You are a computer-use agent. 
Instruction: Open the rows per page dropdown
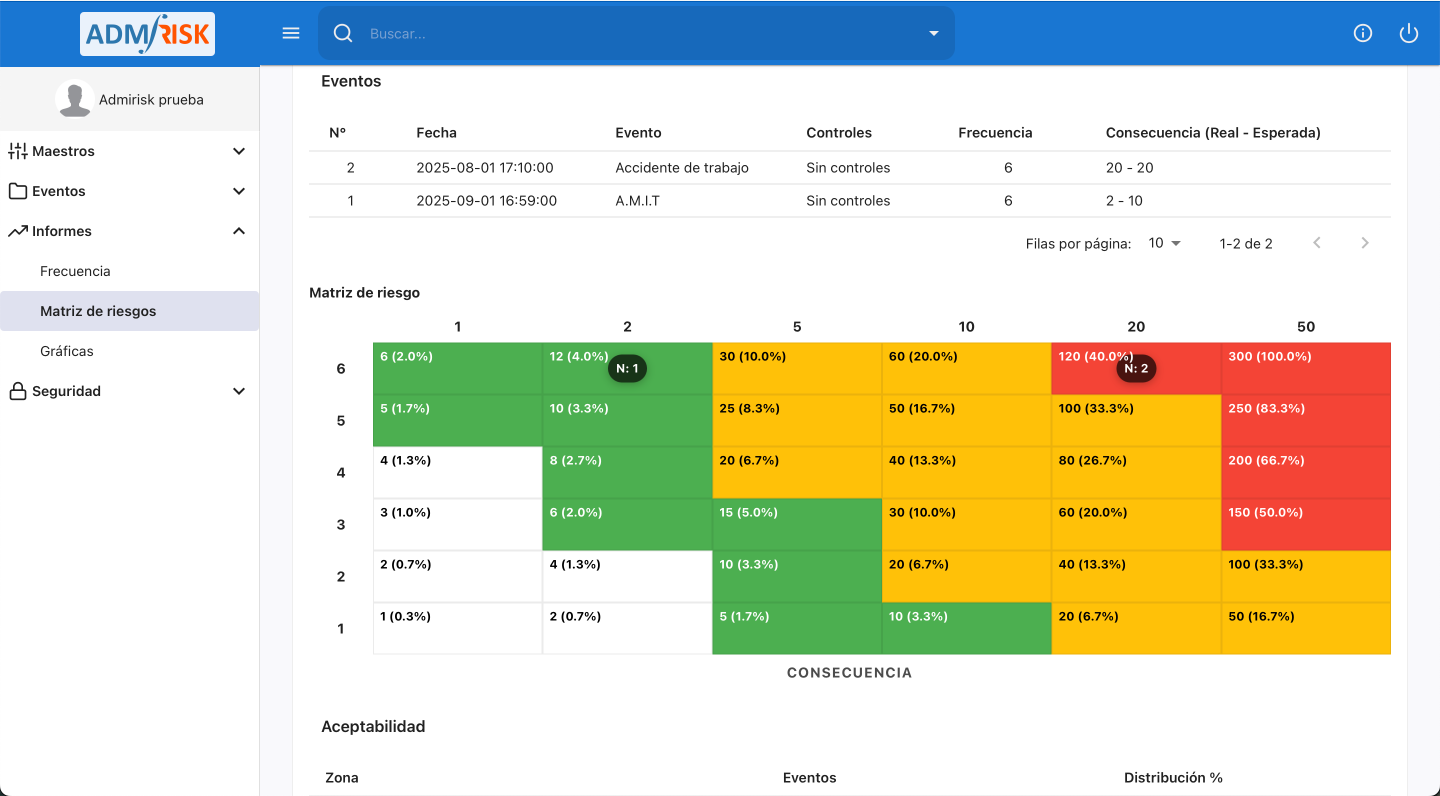1164,243
